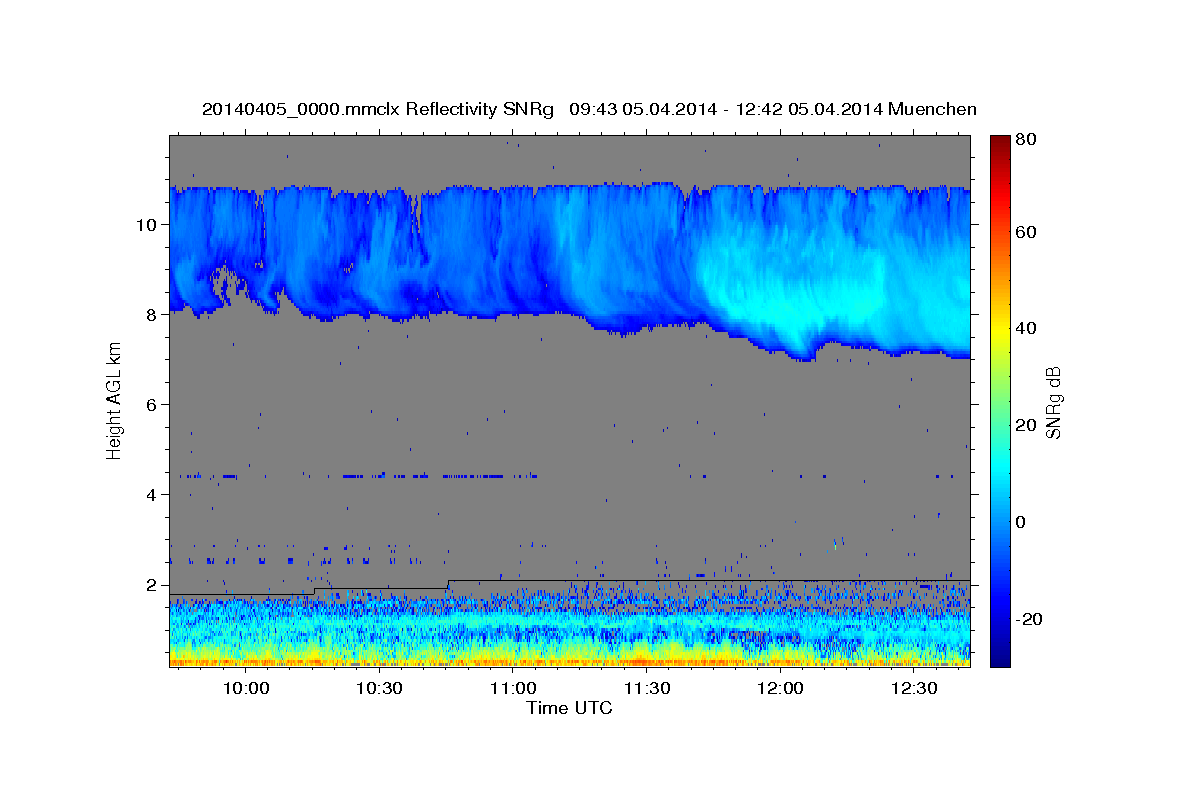This screenshot has width=1200, height=800.
Task: Click the 11:00 time tick label
Action: pos(512,689)
